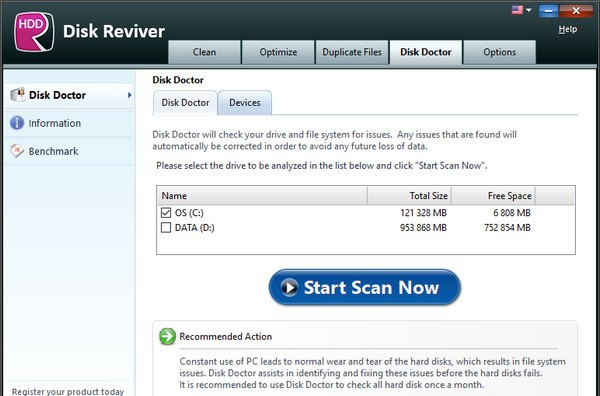The image size is (600, 396).
Task: Click the 121 328 MB total size value
Action: (423, 213)
